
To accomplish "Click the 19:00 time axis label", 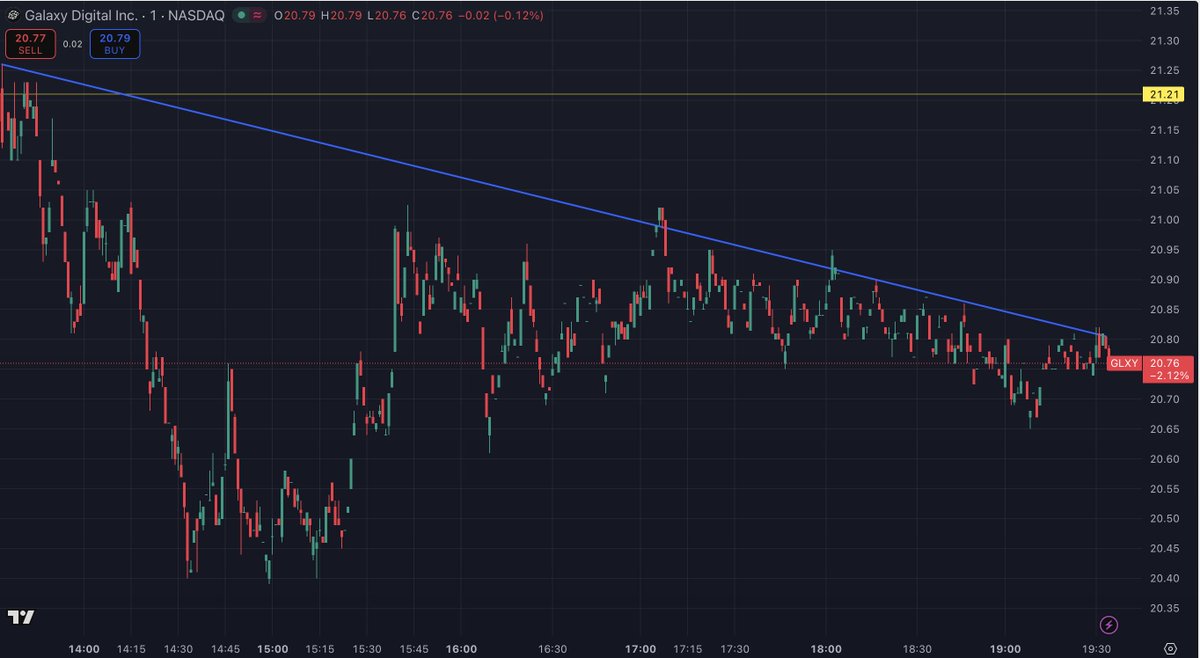I will 1005,649.
